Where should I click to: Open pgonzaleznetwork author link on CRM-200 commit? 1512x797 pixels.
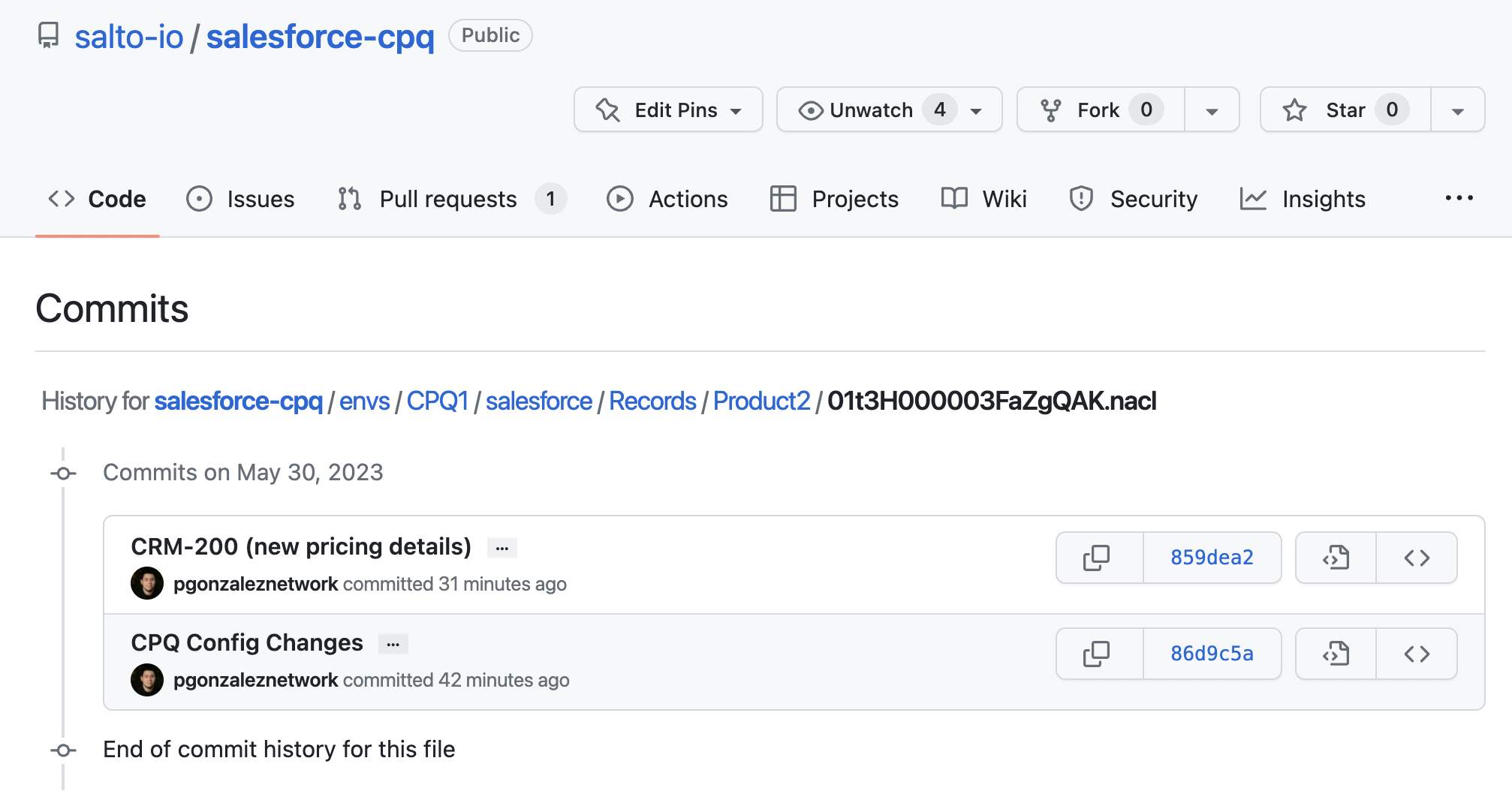pyautogui.click(x=255, y=584)
